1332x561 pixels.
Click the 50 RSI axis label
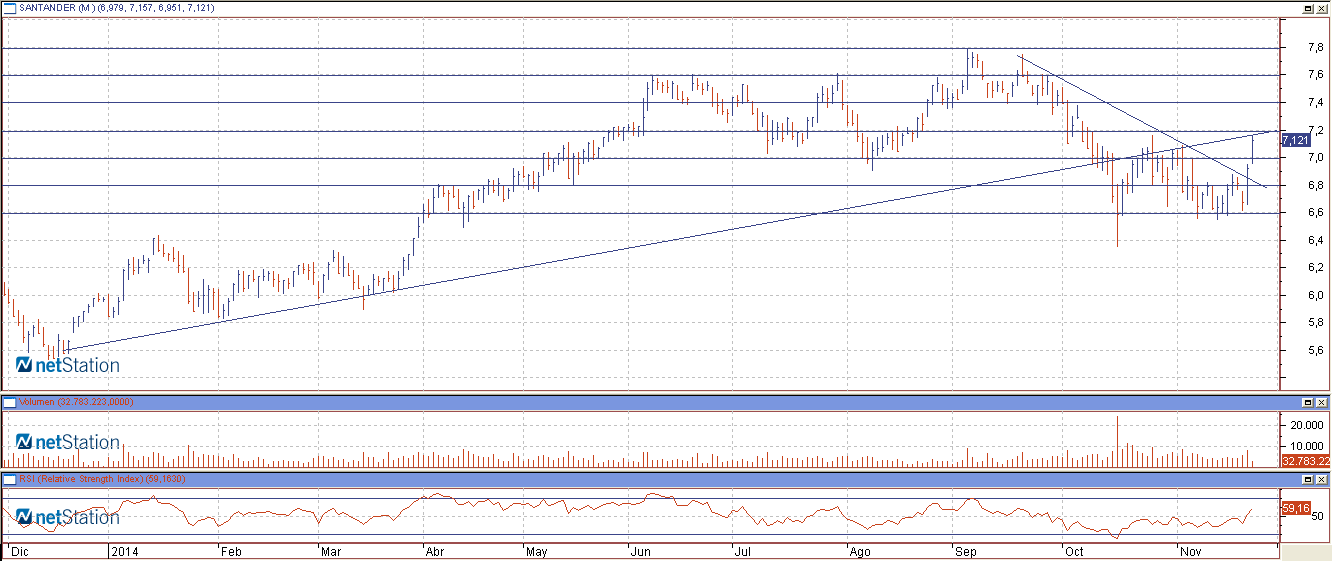point(1319,517)
